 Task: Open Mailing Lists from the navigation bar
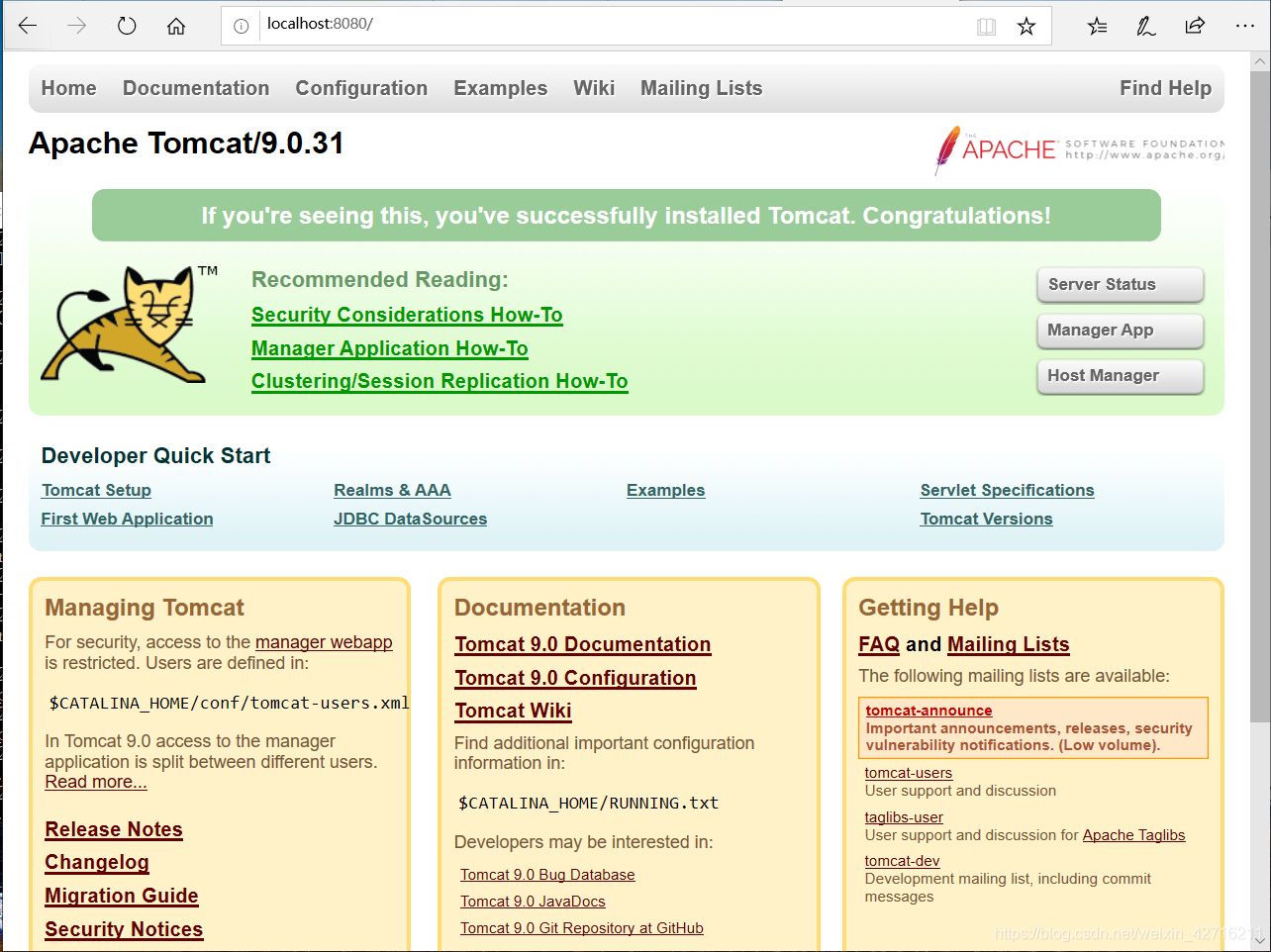(701, 88)
